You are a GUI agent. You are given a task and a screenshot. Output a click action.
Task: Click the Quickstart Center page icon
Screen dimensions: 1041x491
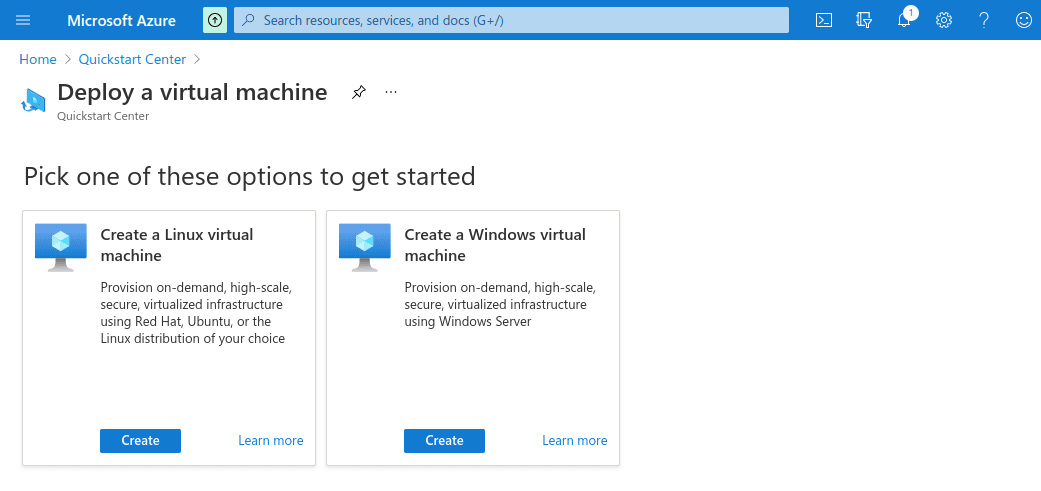click(x=33, y=100)
